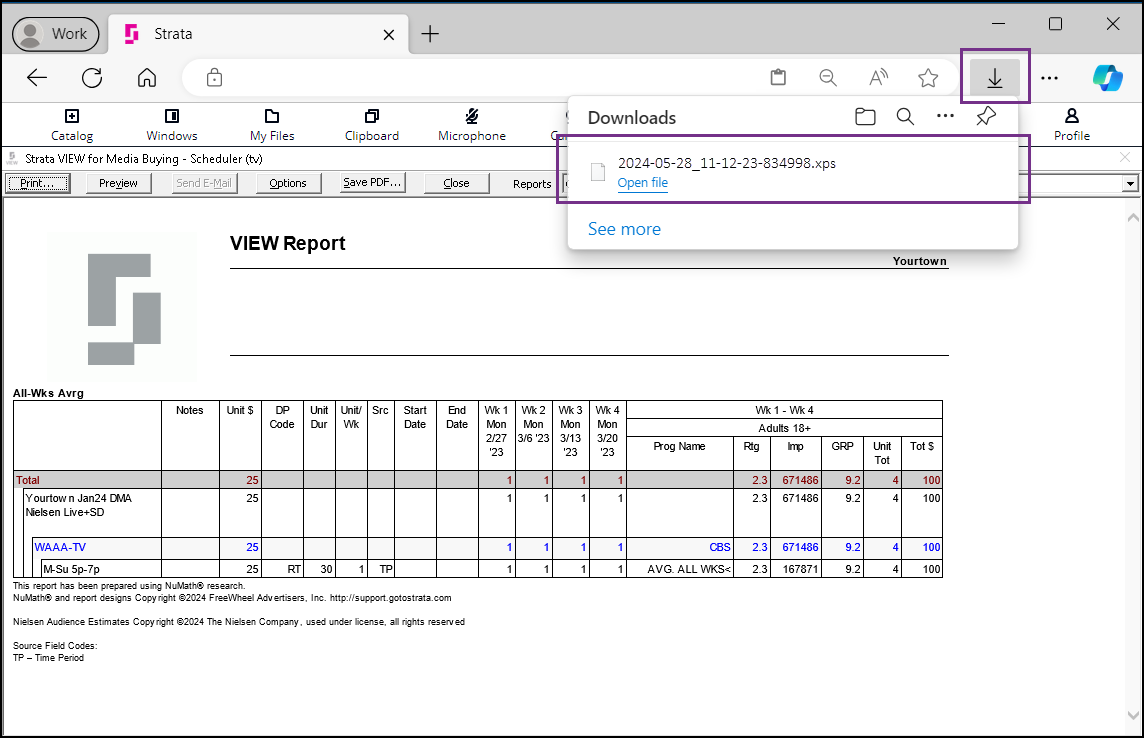Click Open file link for xps download
The image size is (1144, 738).
pyautogui.click(x=643, y=182)
